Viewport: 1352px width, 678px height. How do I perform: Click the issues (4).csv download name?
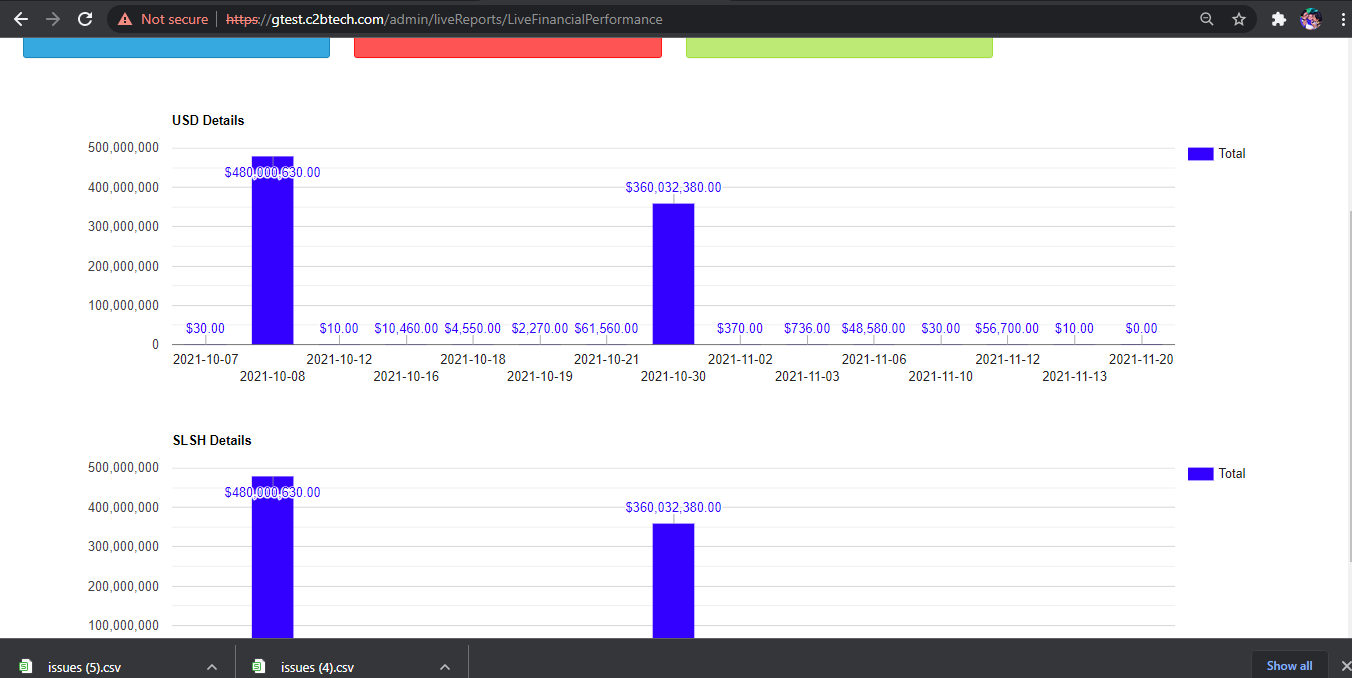click(x=317, y=667)
